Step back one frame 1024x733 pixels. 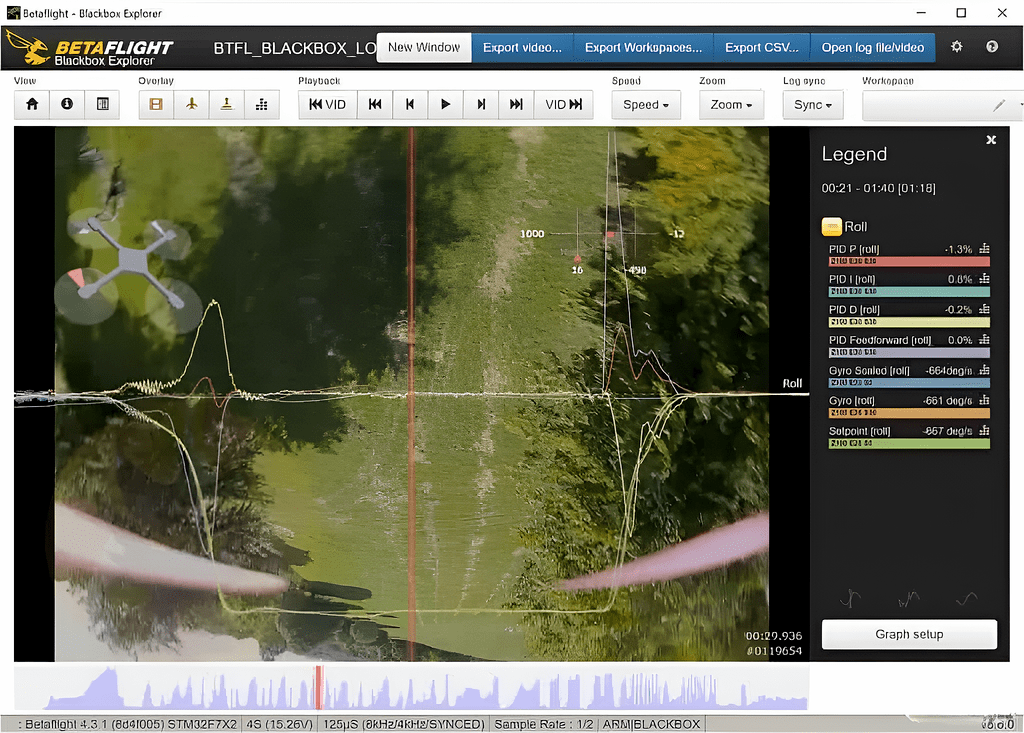click(x=410, y=105)
